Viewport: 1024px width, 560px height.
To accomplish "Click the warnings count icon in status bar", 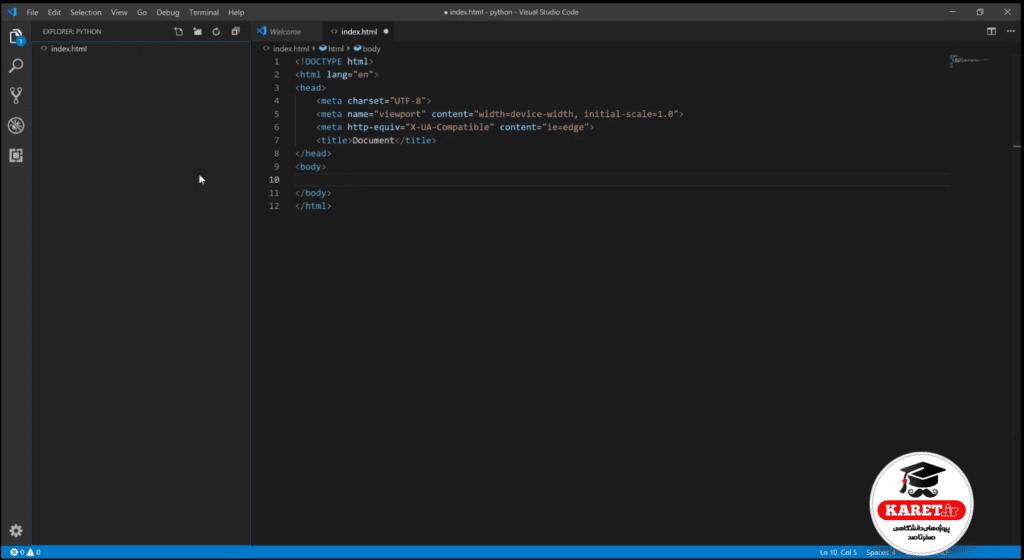I will 30,552.
